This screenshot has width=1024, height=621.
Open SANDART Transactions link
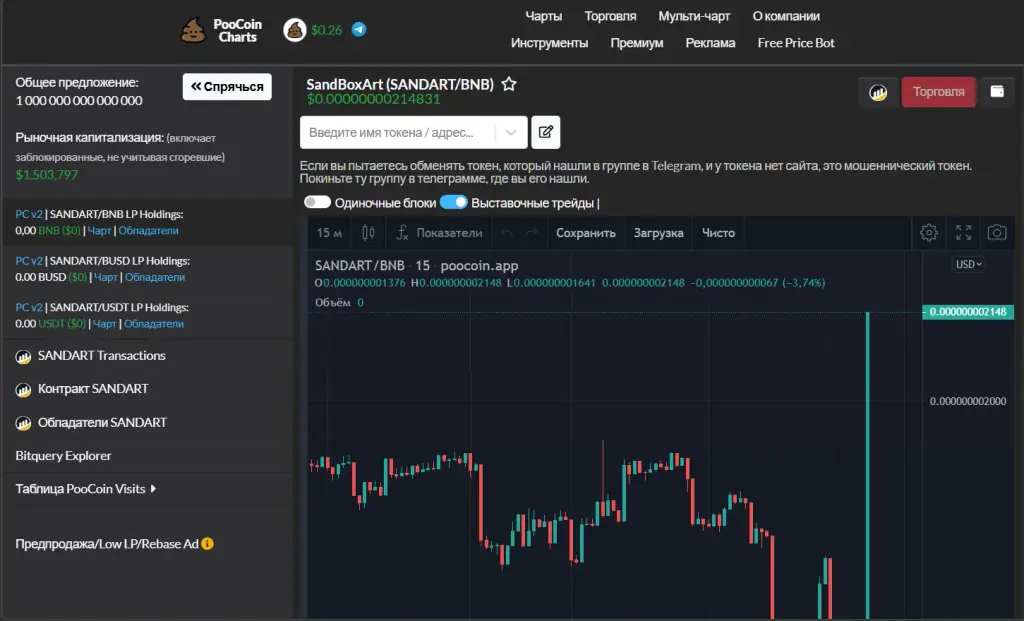[x=101, y=355]
